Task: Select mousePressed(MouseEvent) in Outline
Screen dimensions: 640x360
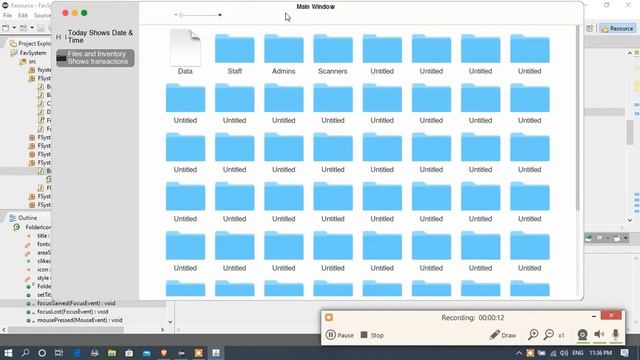Action: click(x=79, y=320)
